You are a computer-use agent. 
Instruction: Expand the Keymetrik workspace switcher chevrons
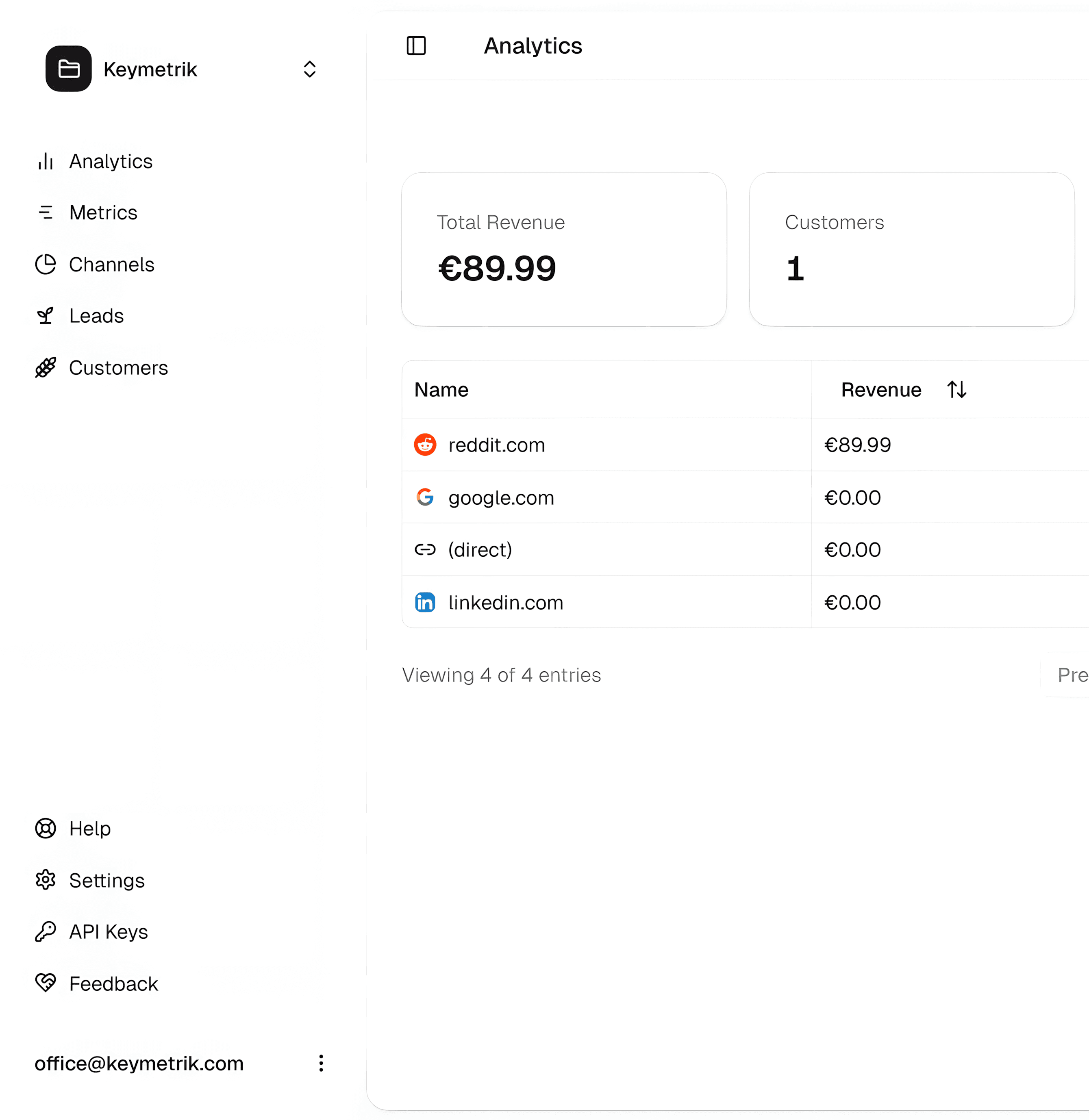tap(309, 69)
